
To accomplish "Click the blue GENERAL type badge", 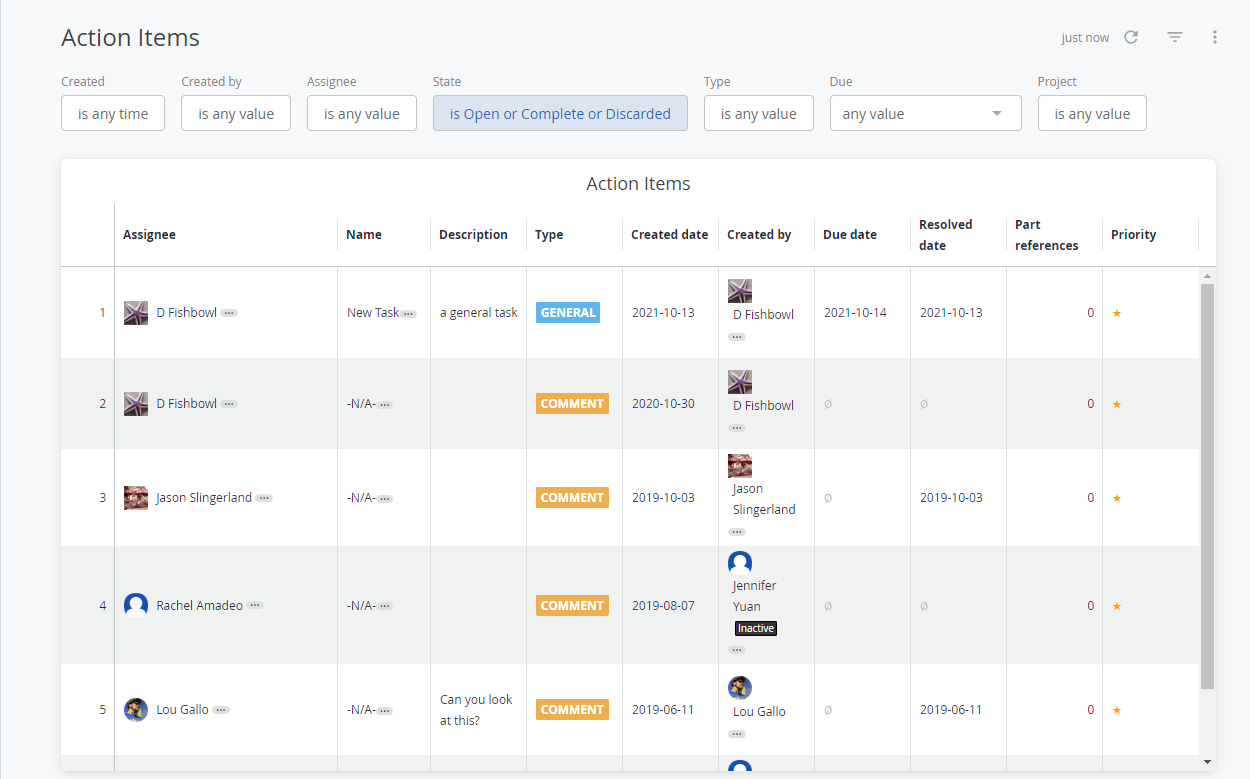I will [x=568, y=313].
